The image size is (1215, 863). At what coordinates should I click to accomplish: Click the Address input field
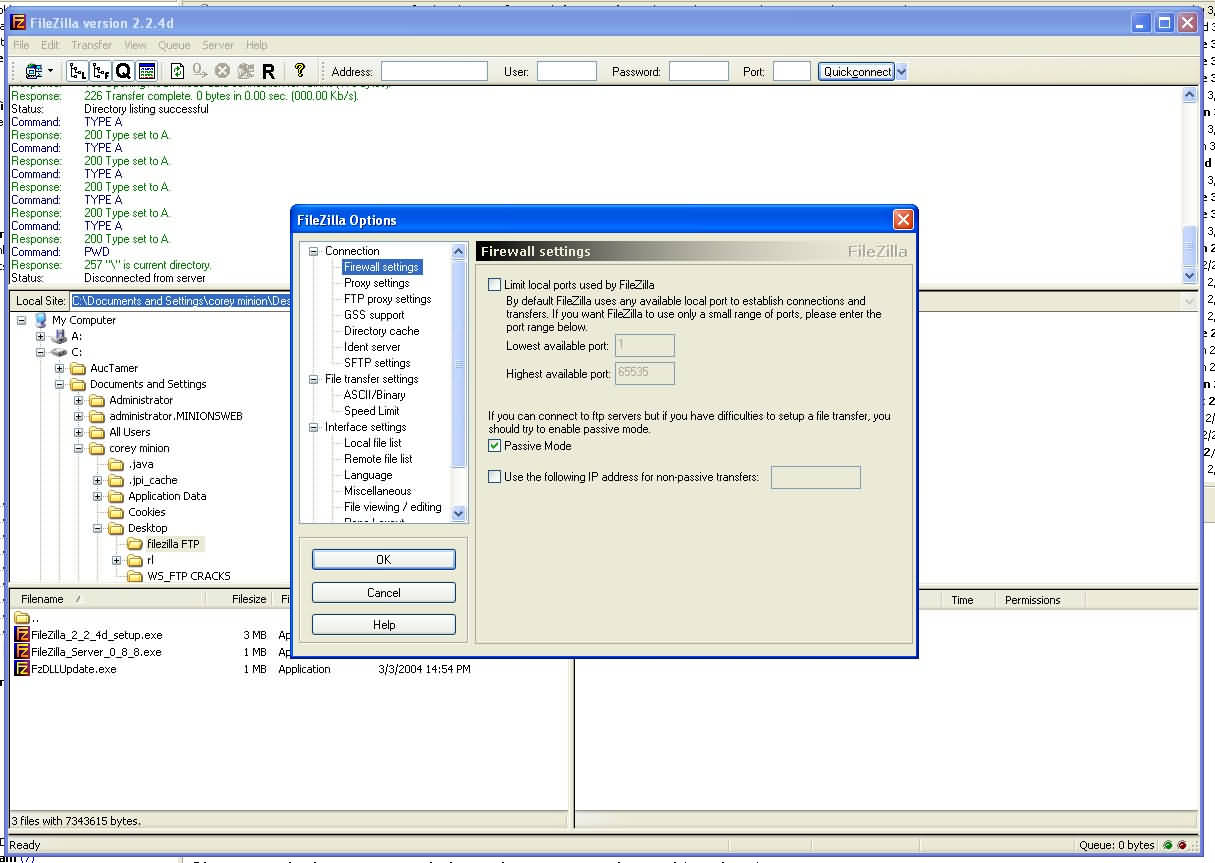click(x=434, y=71)
